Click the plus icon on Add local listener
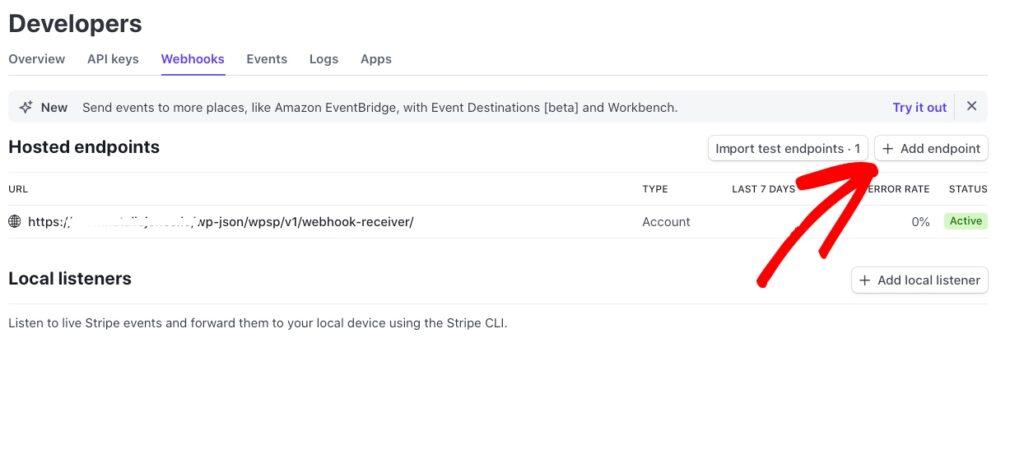This screenshot has width=1024, height=463. [865, 280]
